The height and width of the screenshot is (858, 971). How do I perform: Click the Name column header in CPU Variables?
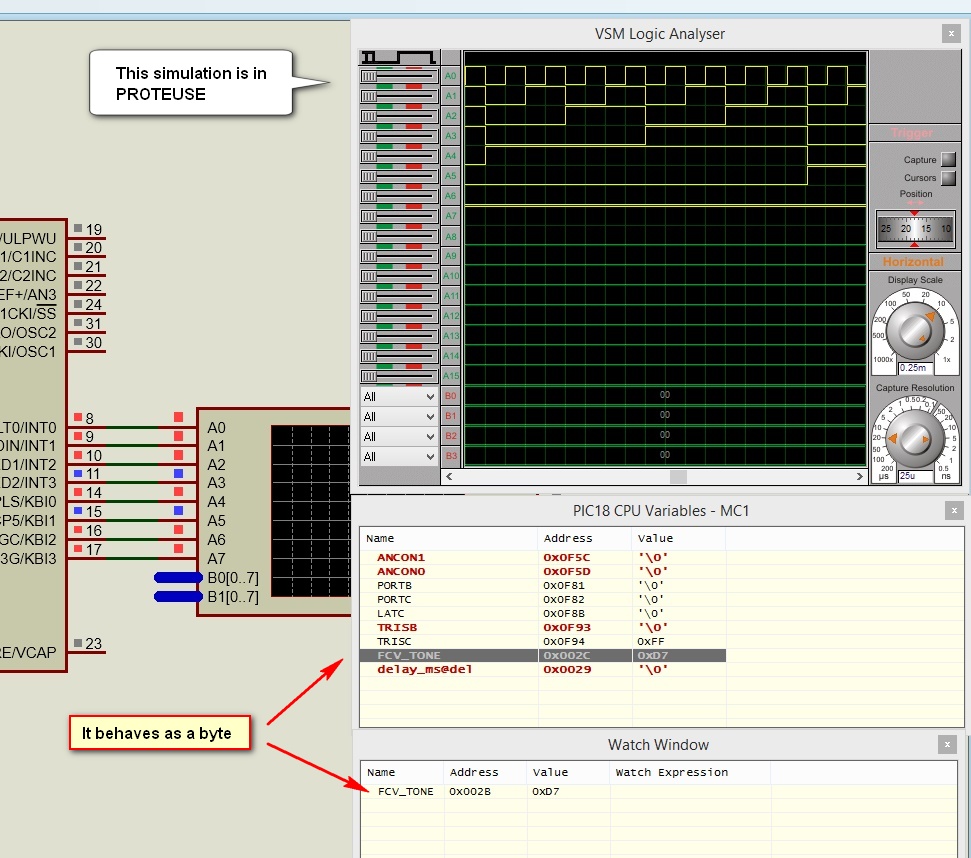tap(448, 539)
